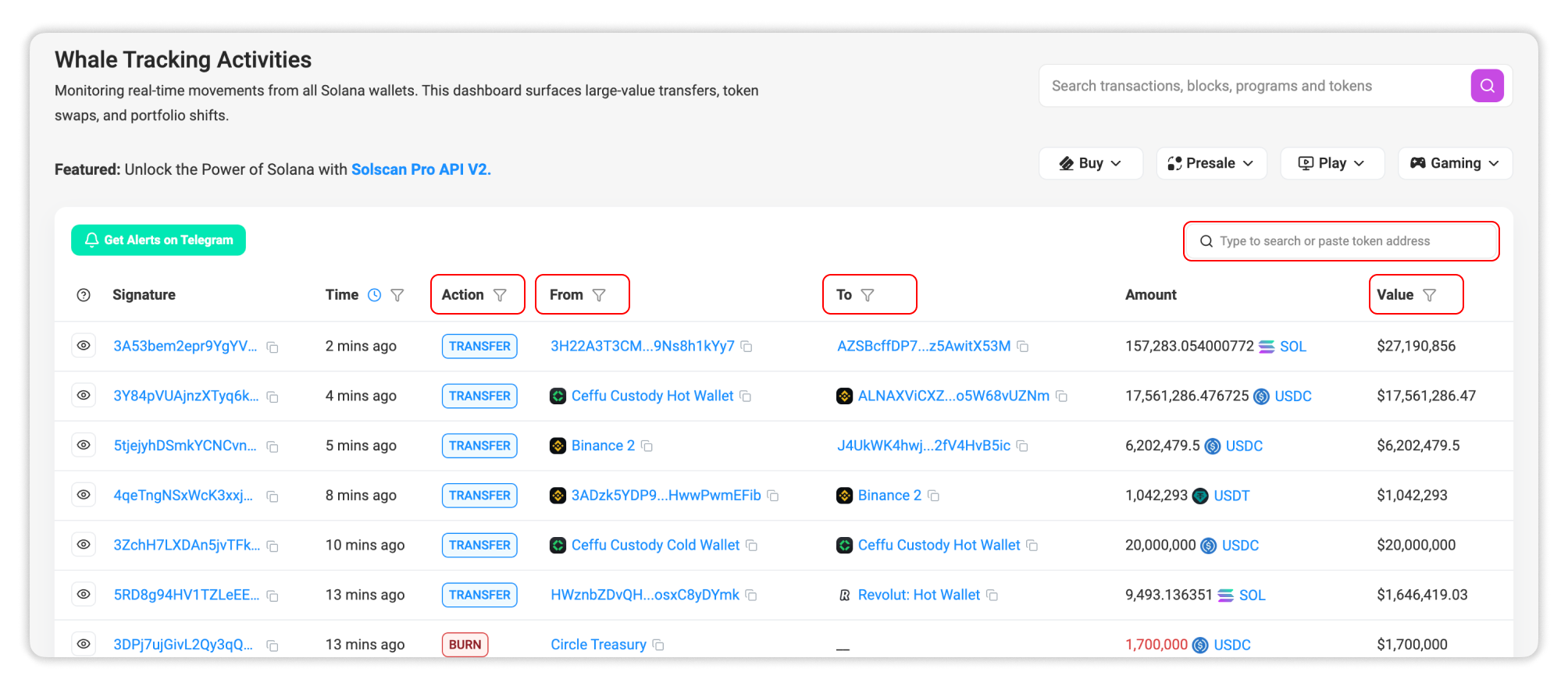Viewport: 1568px width, 690px height.
Task: Open the Play menu
Action: [1332, 163]
